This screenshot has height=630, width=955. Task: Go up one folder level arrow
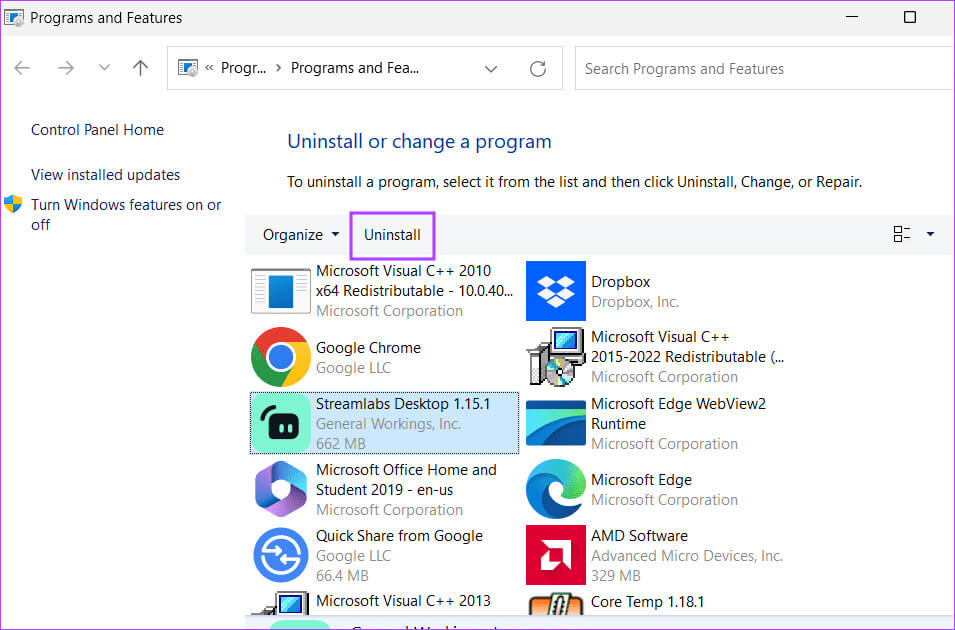click(141, 68)
